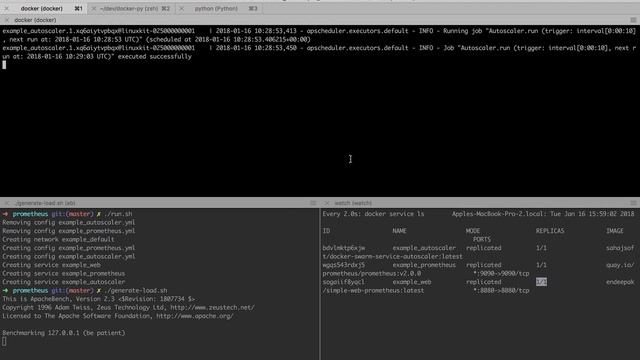Click 'Creating service example_web' line
Image resolution: width=640 pixels, height=360 pixels.
(x=51, y=265)
